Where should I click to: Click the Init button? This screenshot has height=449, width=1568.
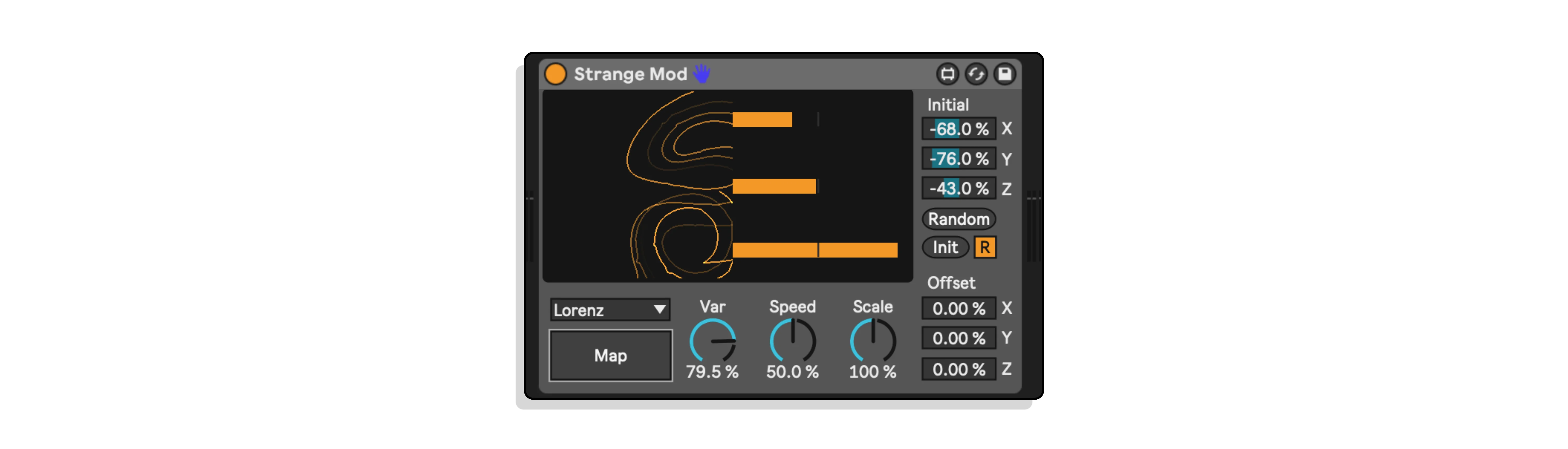[945, 248]
